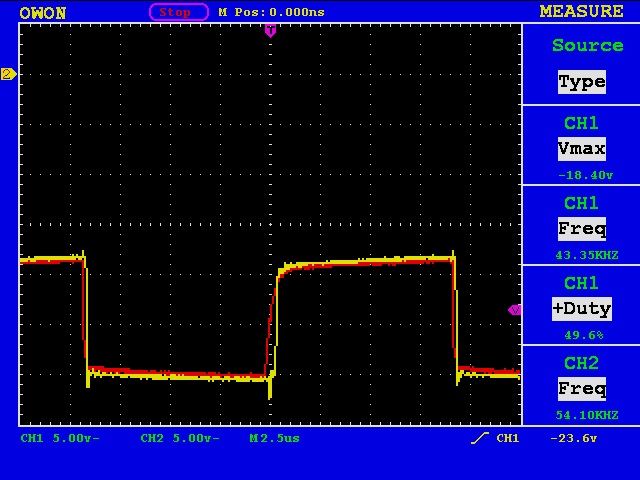This screenshot has height=480, width=640.
Task: Click the -23.6v trigger level readout
Action: (x=573, y=438)
